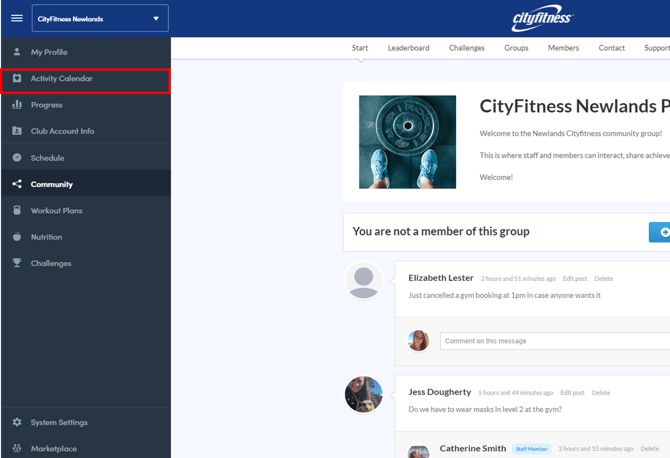Select the Groups tab
The width and height of the screenshot is (670, 458).
[516, 48]
